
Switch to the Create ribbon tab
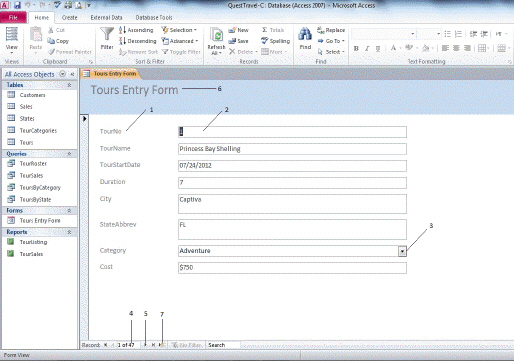pyautogui.click(x=70, y=17)
